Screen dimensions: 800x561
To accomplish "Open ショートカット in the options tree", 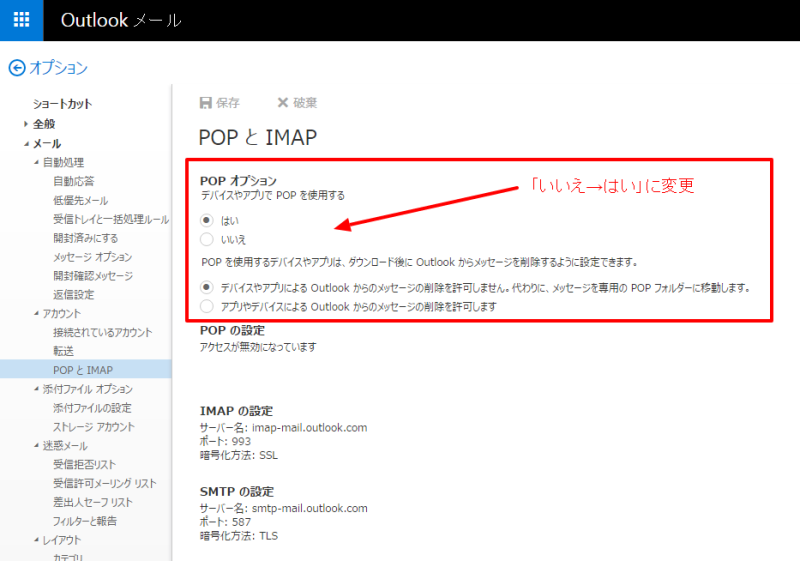I will (63, 104).
